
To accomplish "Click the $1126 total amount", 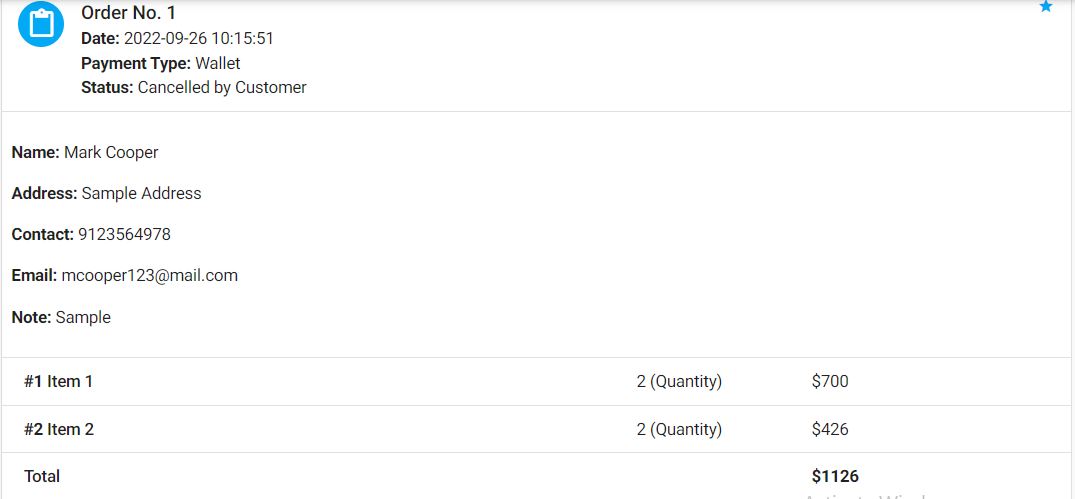I will pyautogui.click(x=835, y=476).
